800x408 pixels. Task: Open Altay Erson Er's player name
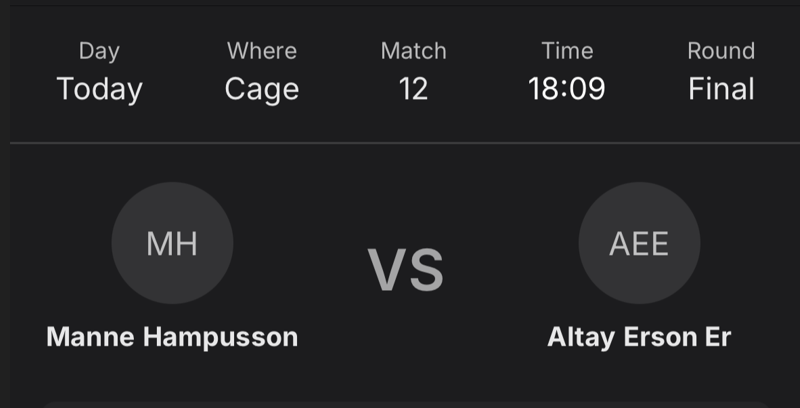click(x=639, y=337)
